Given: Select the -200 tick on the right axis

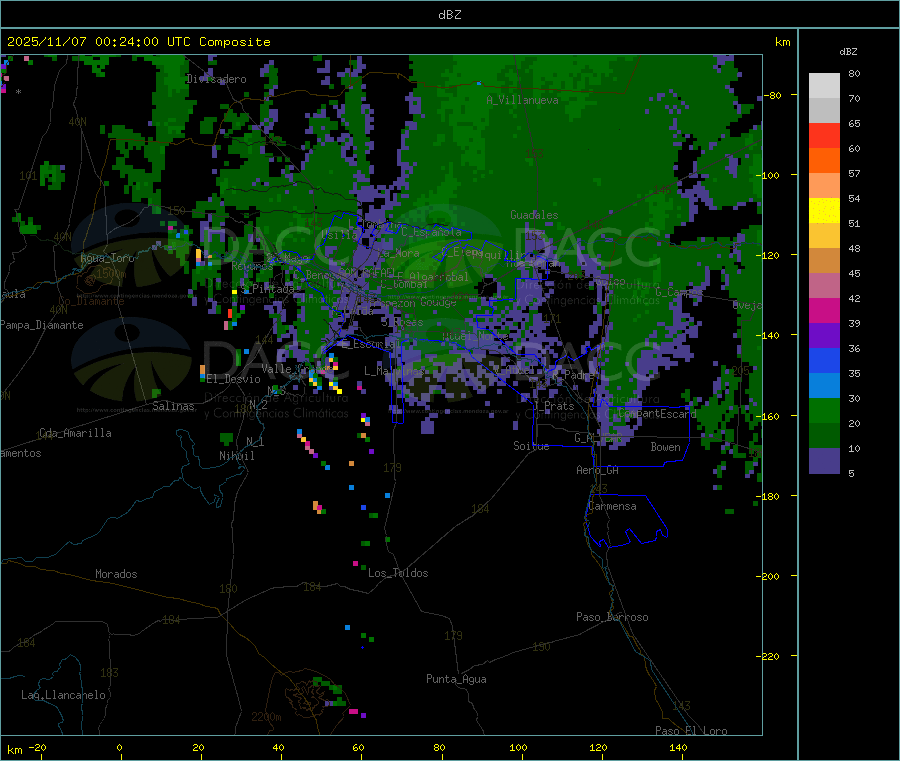Looking at the screenshot, I should pyautogui.click(x=769, y=576).
